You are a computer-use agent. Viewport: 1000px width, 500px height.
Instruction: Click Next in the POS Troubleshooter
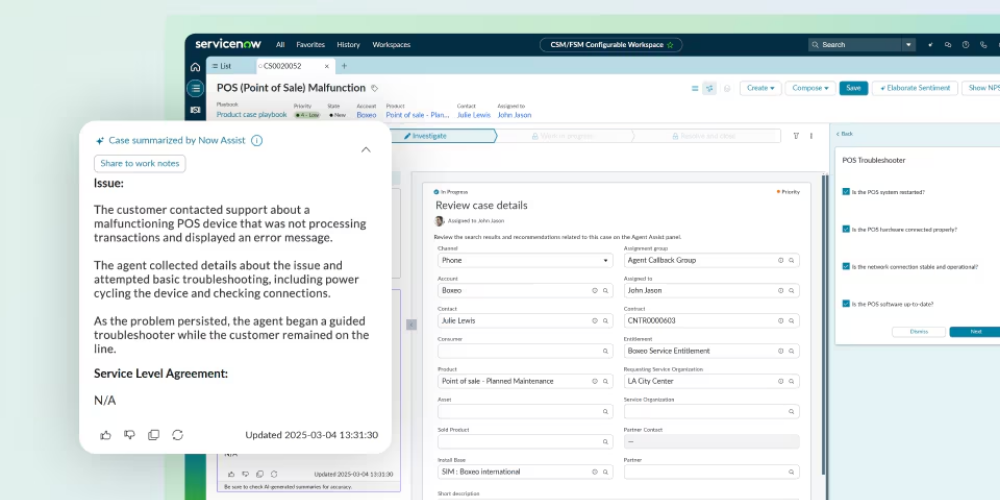pos(976,332)
